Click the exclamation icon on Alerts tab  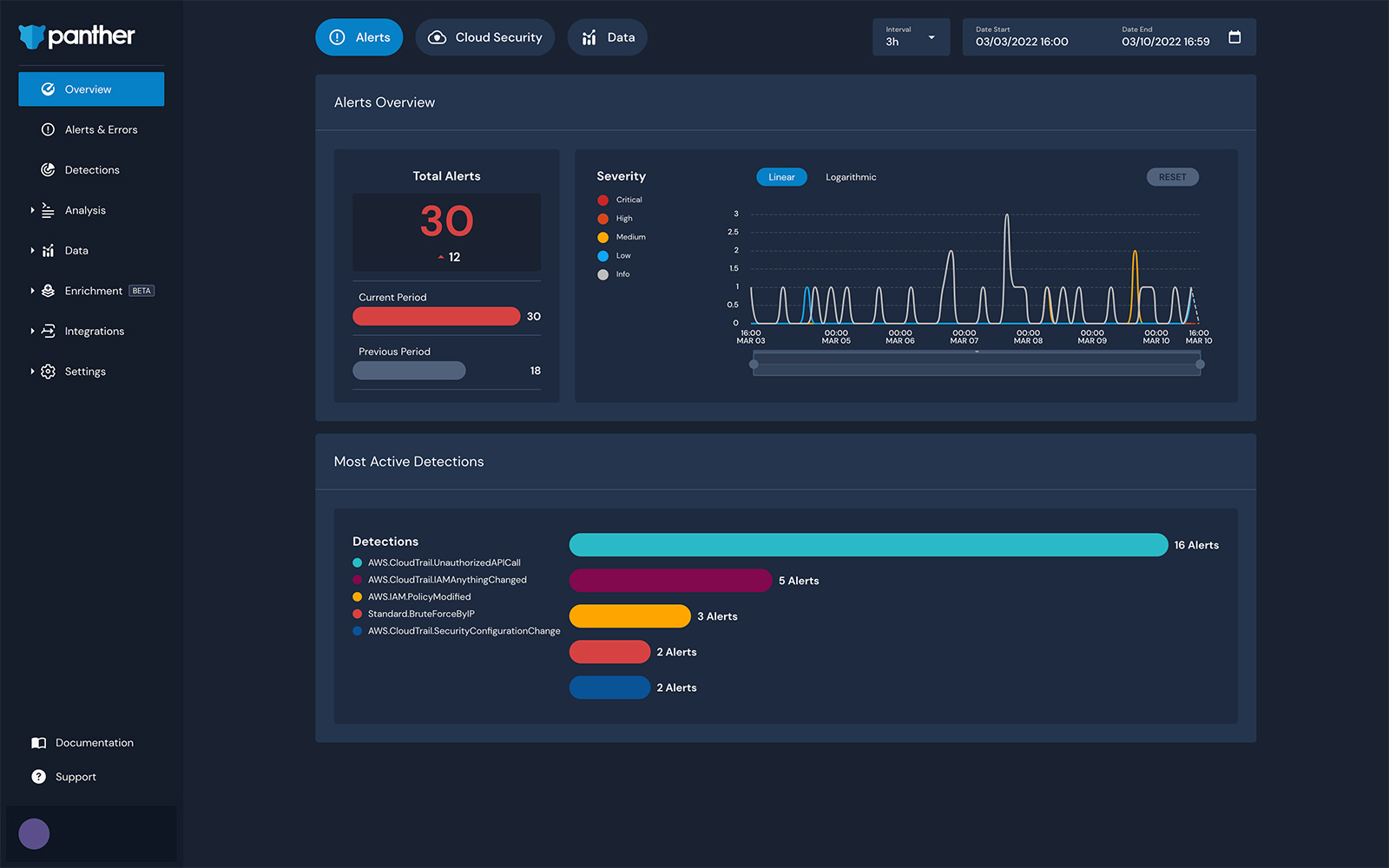pos(338,37)
